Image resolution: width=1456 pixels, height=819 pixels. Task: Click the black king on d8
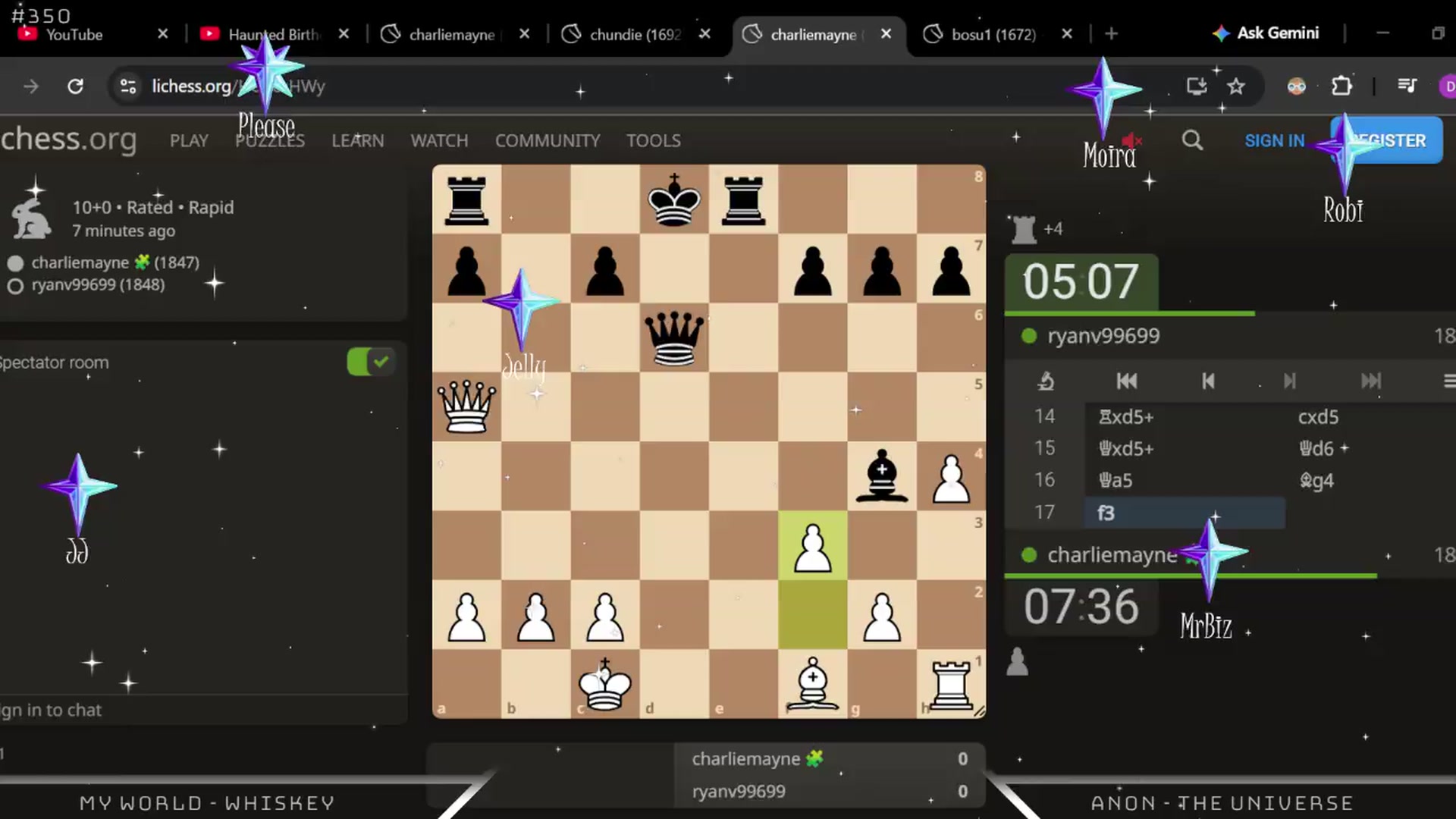pyautogui.click(x=674, y=199)
